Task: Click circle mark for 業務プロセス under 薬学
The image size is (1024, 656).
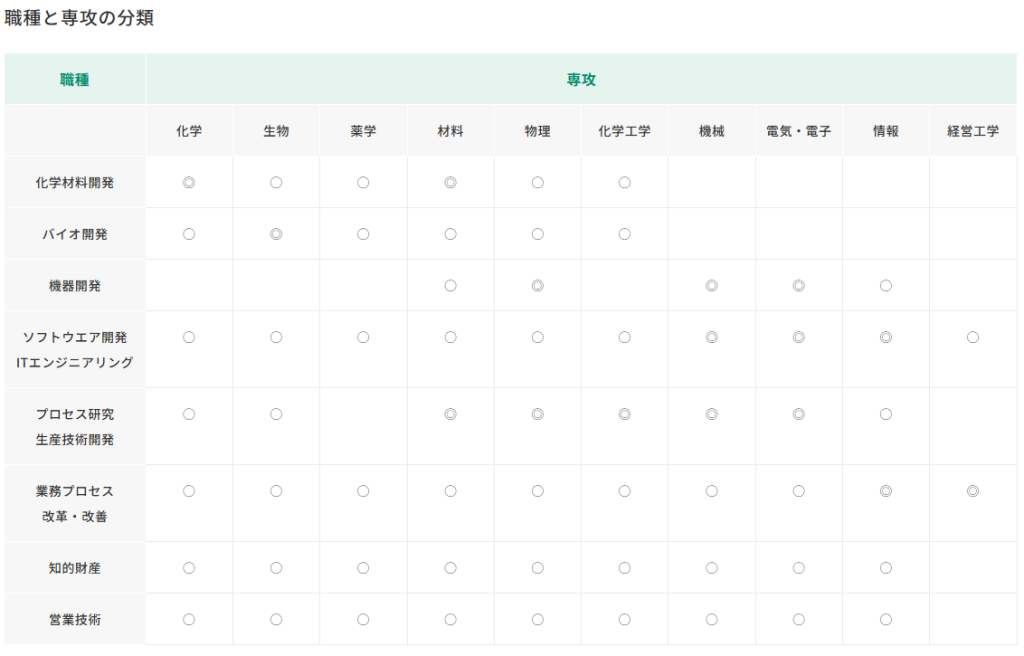Action: (363, 491)
